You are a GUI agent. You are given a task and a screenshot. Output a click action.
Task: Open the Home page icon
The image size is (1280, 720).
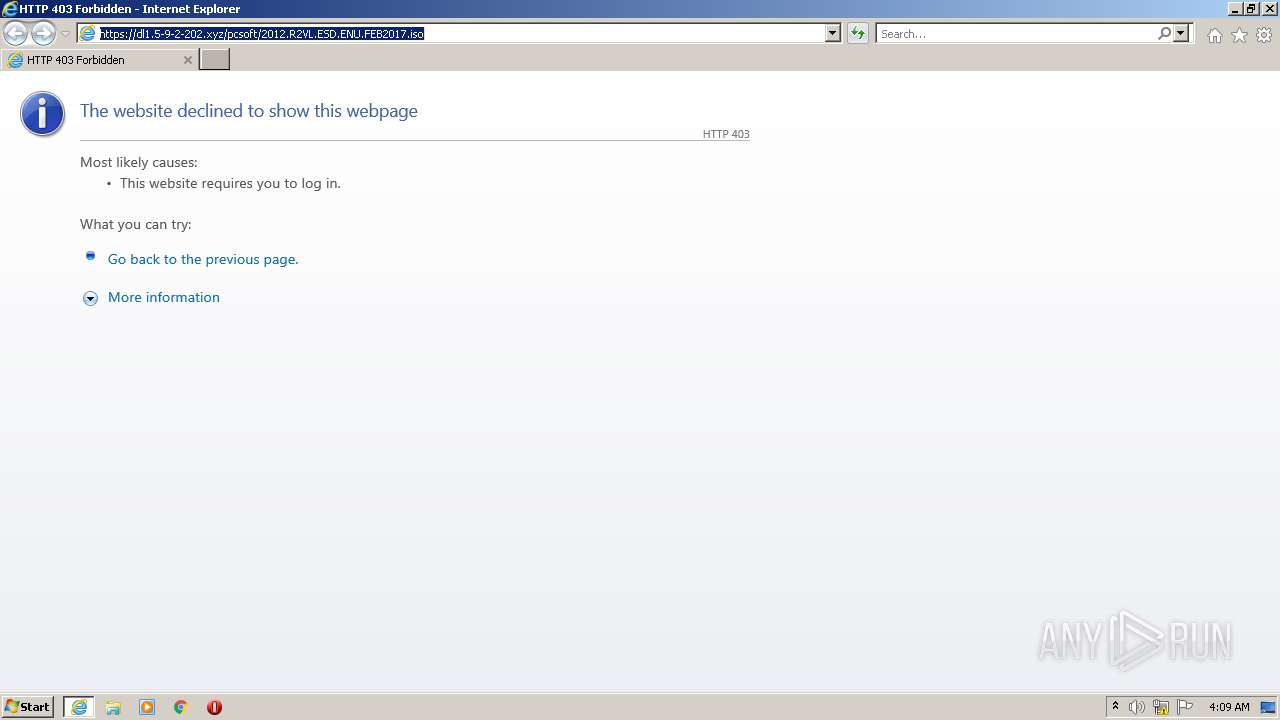pyautogui.click(x=1214, y=35)
